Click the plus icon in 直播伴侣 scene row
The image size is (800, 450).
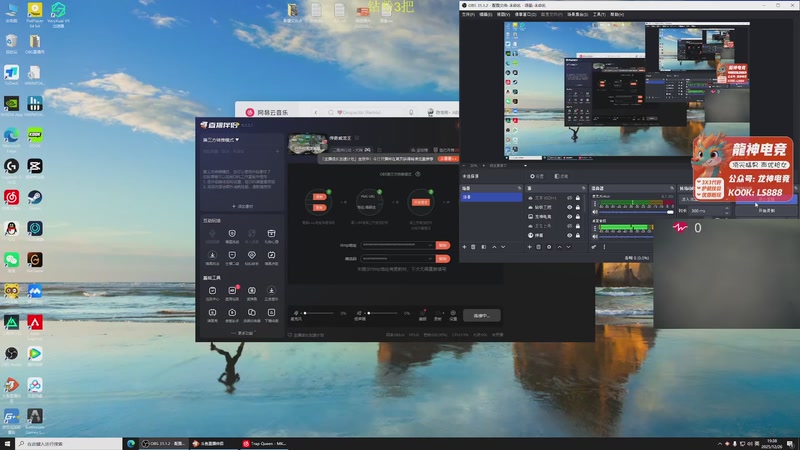coord(278,152)
